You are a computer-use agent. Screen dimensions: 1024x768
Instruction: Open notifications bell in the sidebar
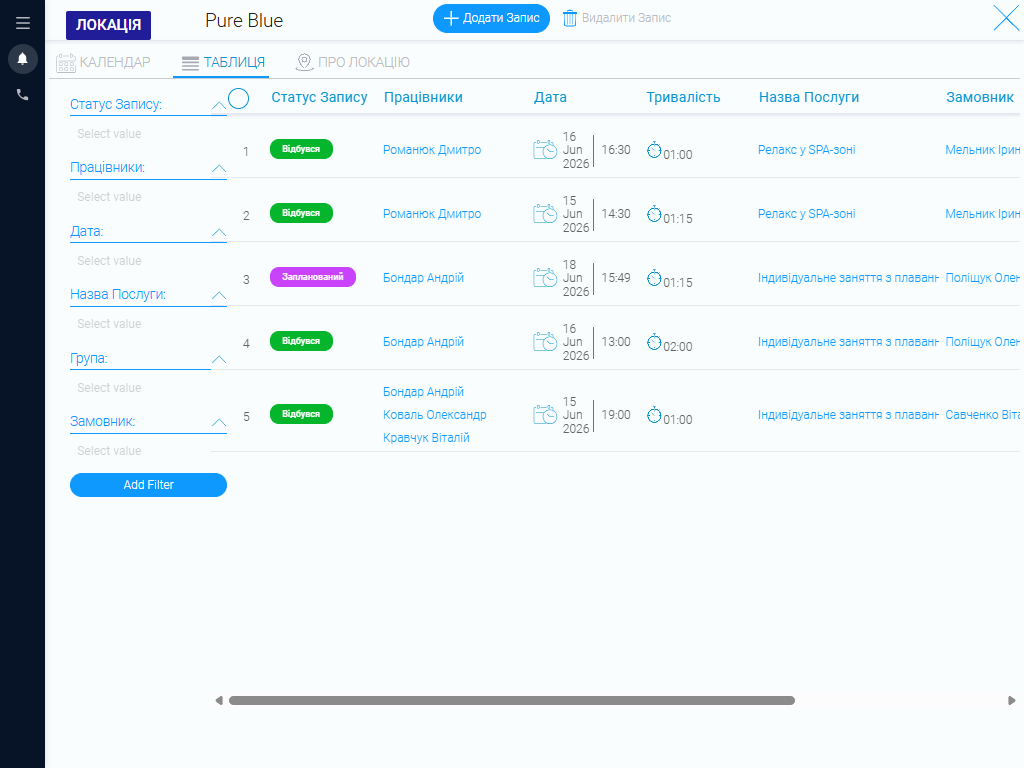click(23, 59)
